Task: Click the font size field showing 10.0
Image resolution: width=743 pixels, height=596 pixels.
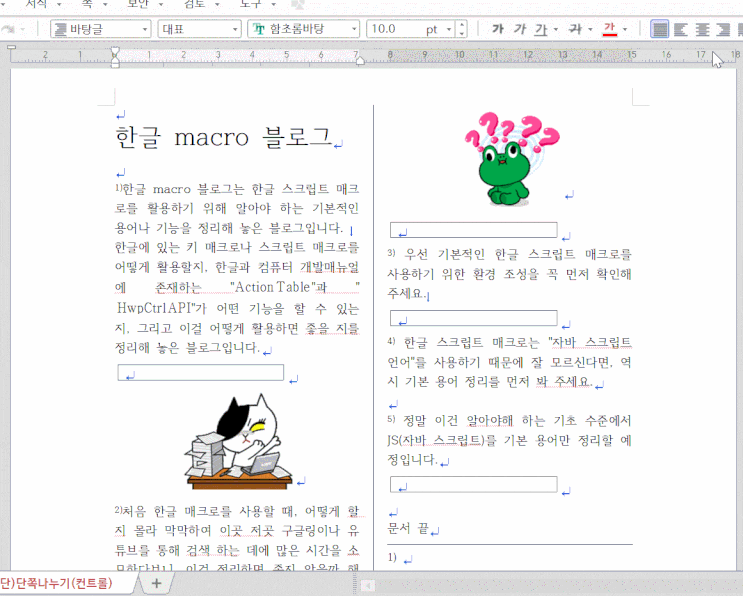Action: pos(396,29)
